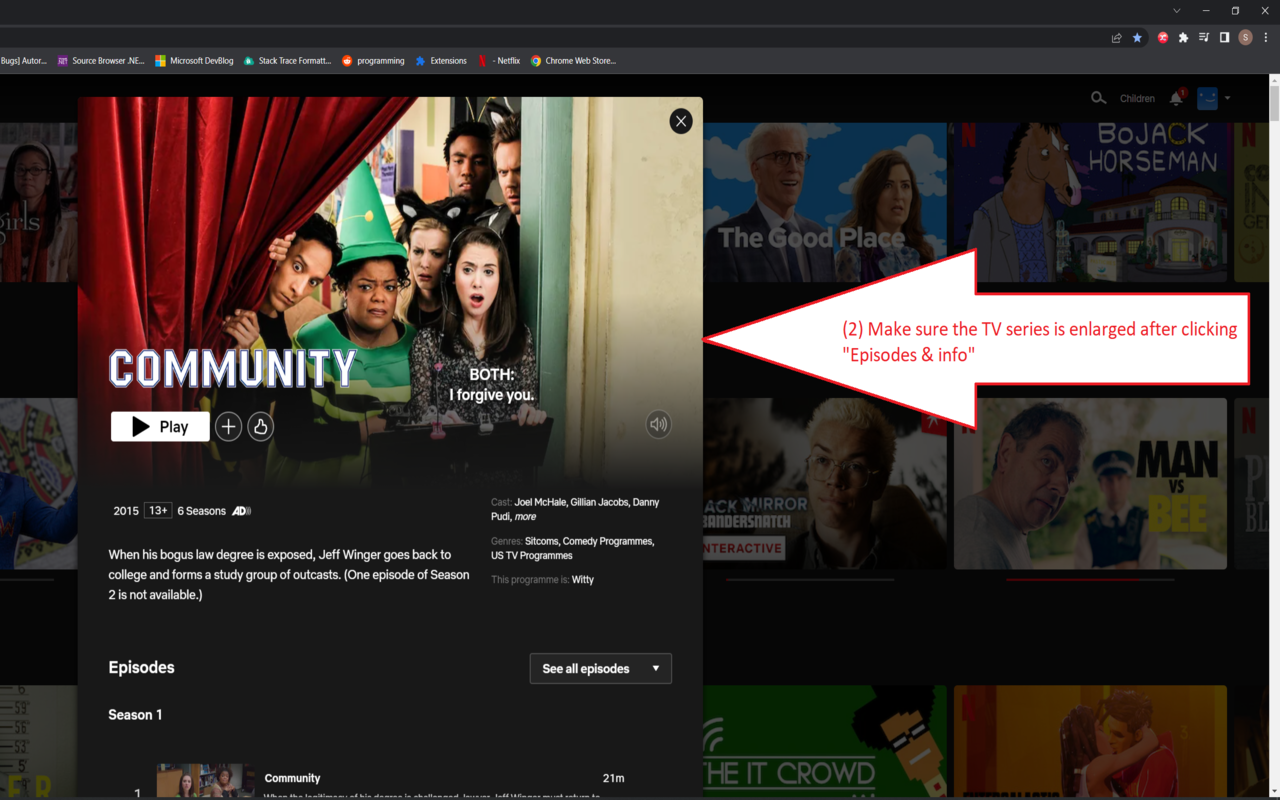
Task: Click the '6 Seasons' text
Action: (x=201, y=511)
